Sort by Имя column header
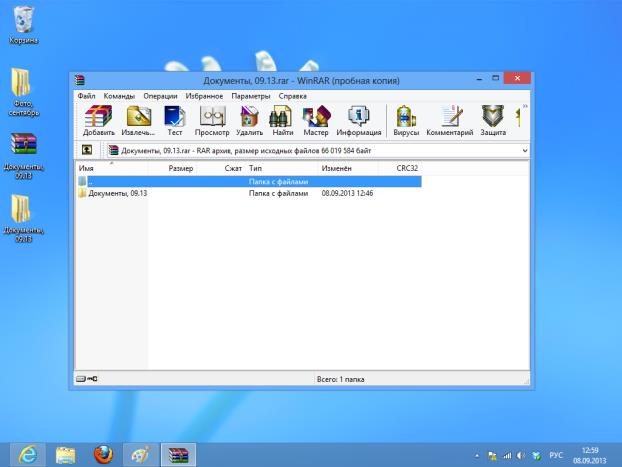 (111, 168)
